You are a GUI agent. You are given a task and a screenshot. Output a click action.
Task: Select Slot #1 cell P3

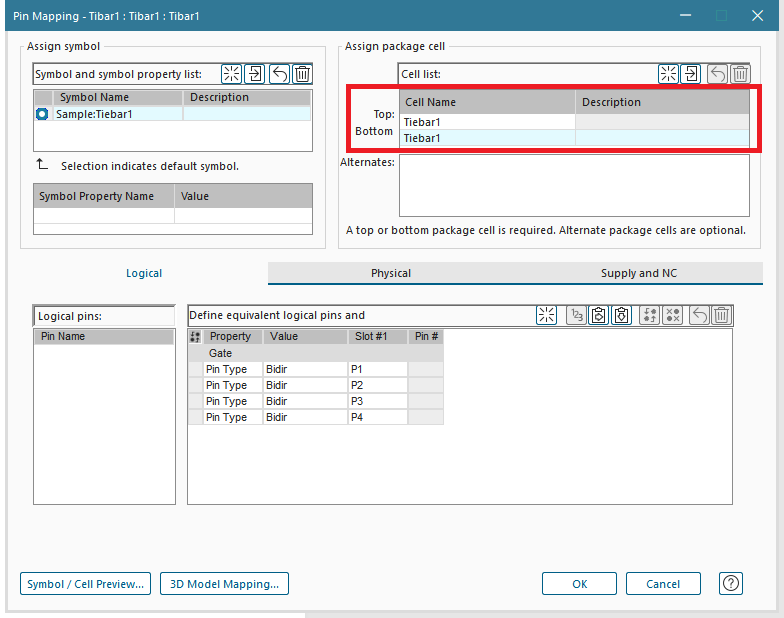click(x=378, y=401)
